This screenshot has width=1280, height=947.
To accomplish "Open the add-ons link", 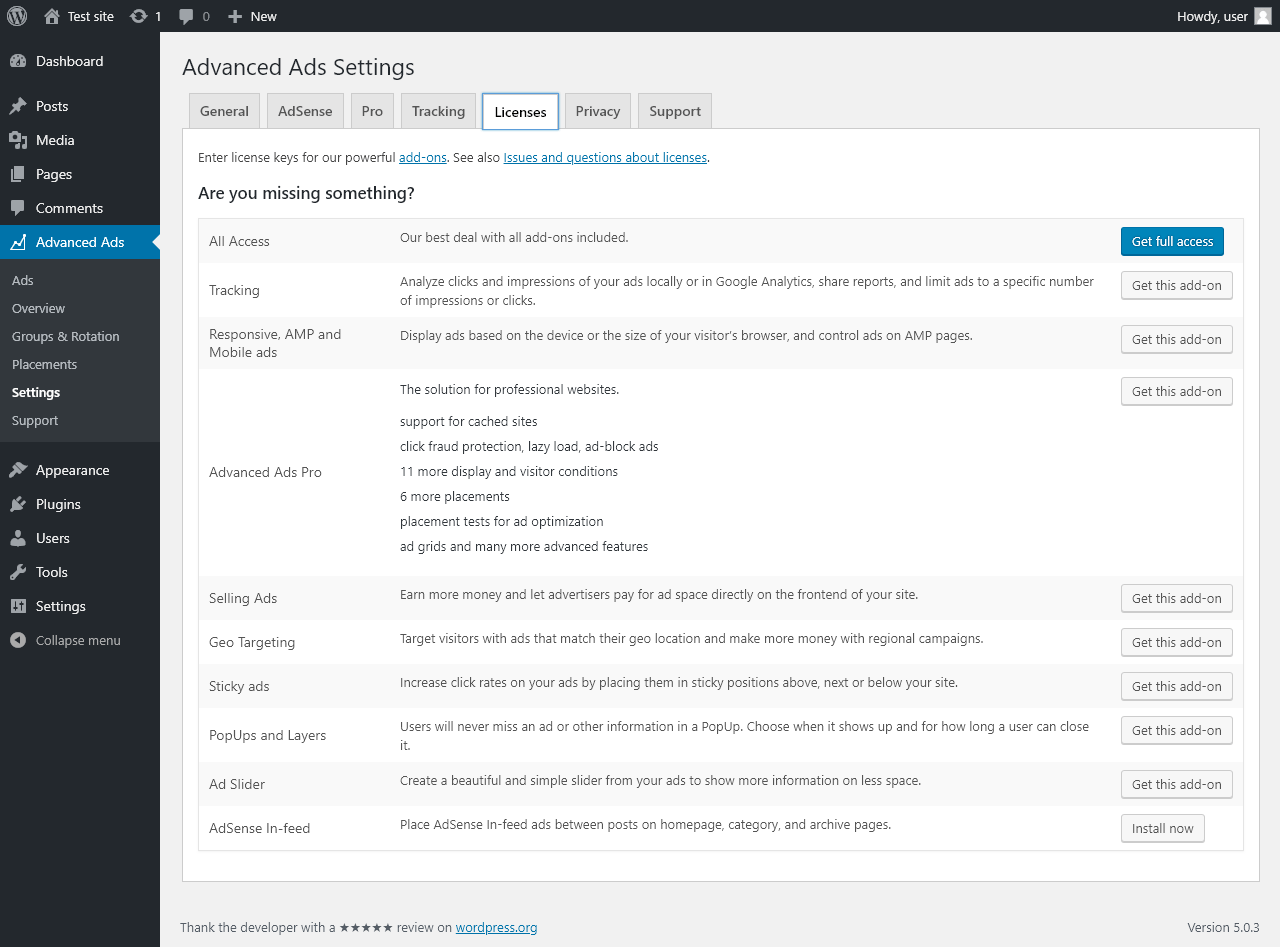I will [x=423, y=157].
